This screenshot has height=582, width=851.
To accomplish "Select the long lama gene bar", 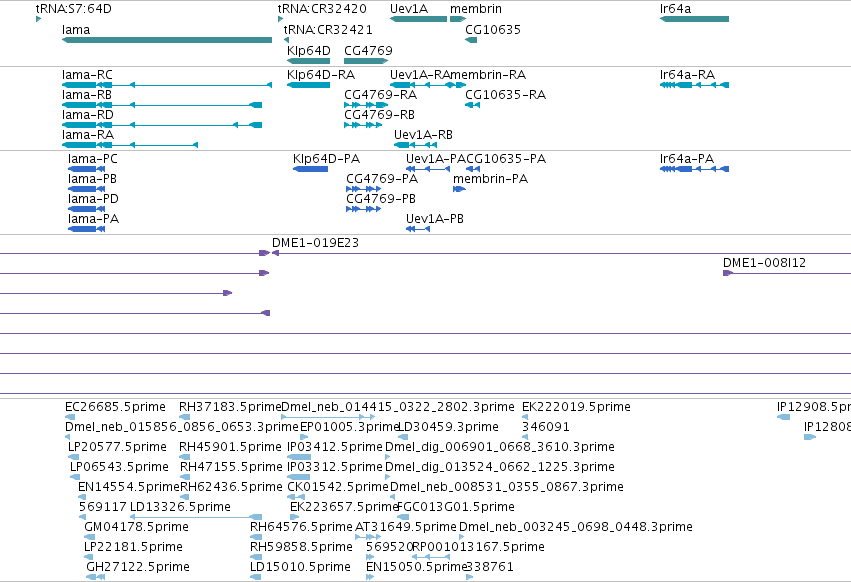I will coord(167,40).
